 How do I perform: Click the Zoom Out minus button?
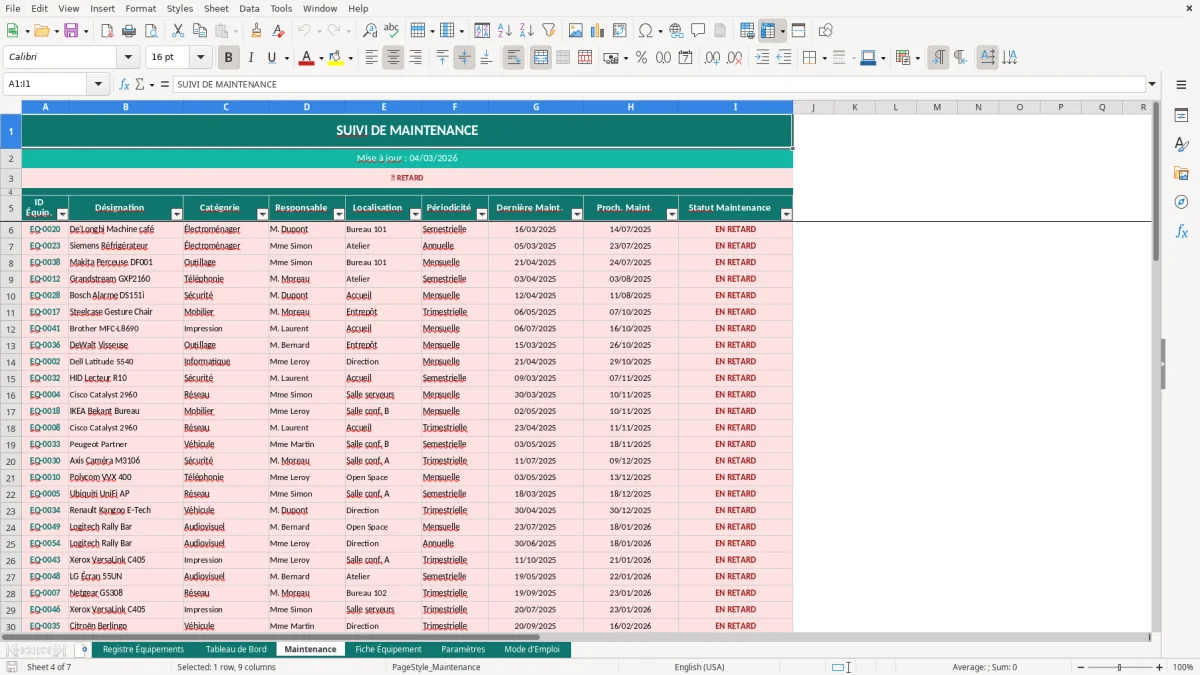coord(1081,667)
